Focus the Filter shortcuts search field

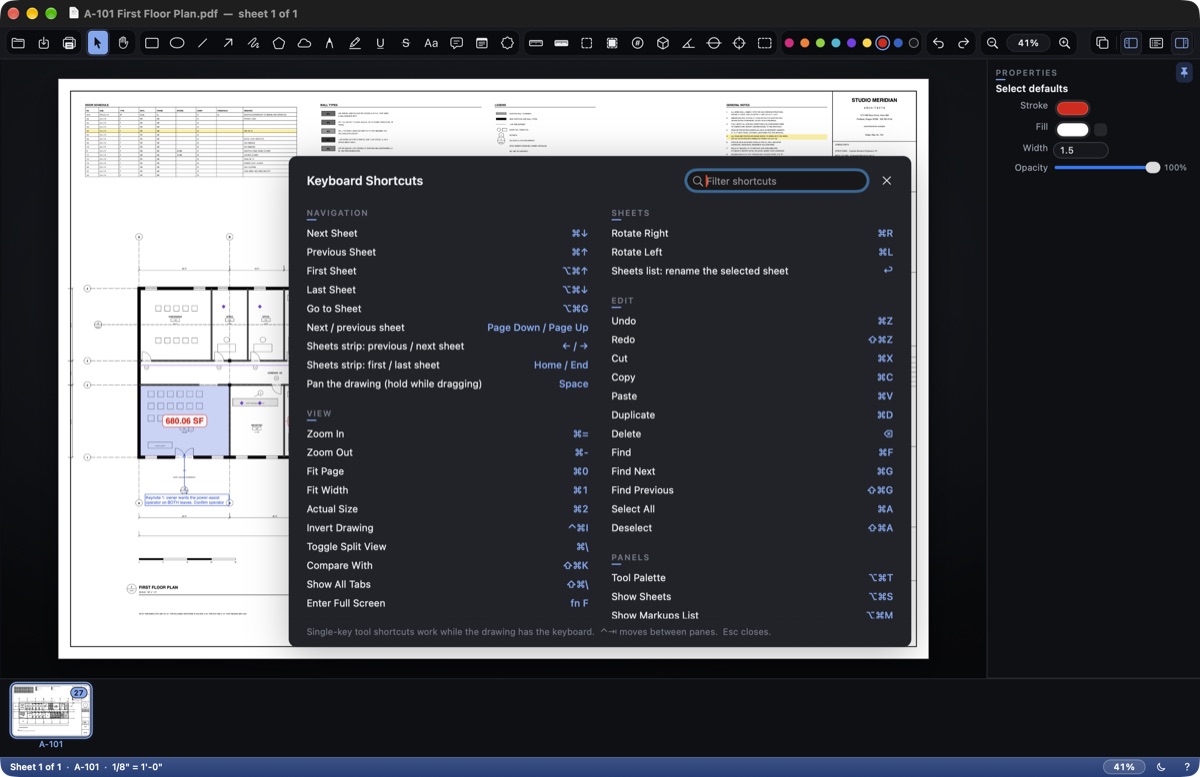click(x=777, y=181)
